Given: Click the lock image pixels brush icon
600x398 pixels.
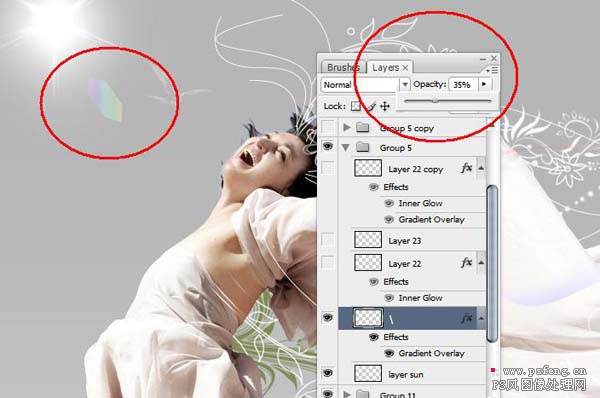Looking at the screenshot, I should pos(370,106).
